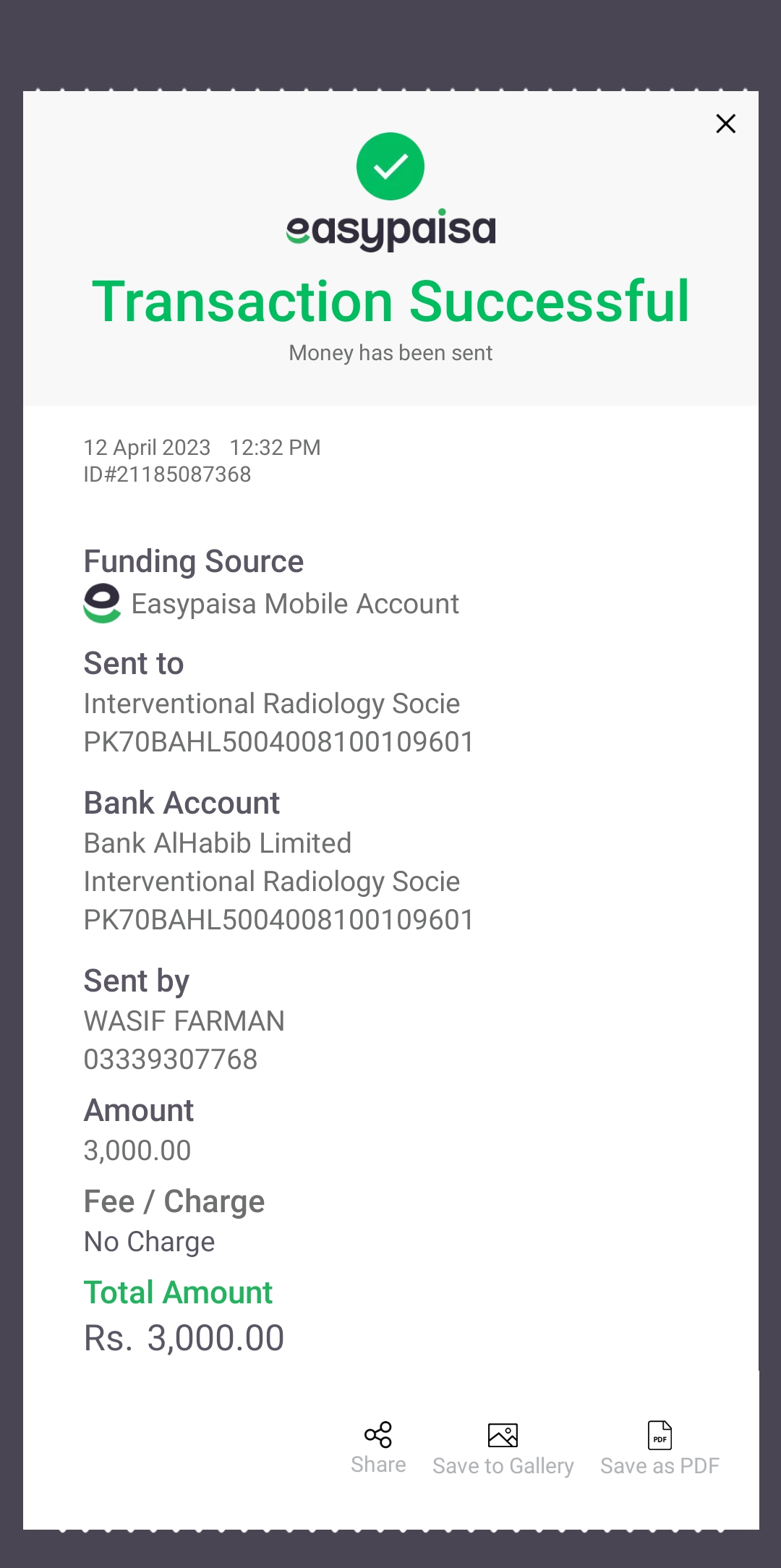Screen dimensions: 781x1568
Task: Select the sender phone number 03339307768
Action: click(x=171, y=1060)
